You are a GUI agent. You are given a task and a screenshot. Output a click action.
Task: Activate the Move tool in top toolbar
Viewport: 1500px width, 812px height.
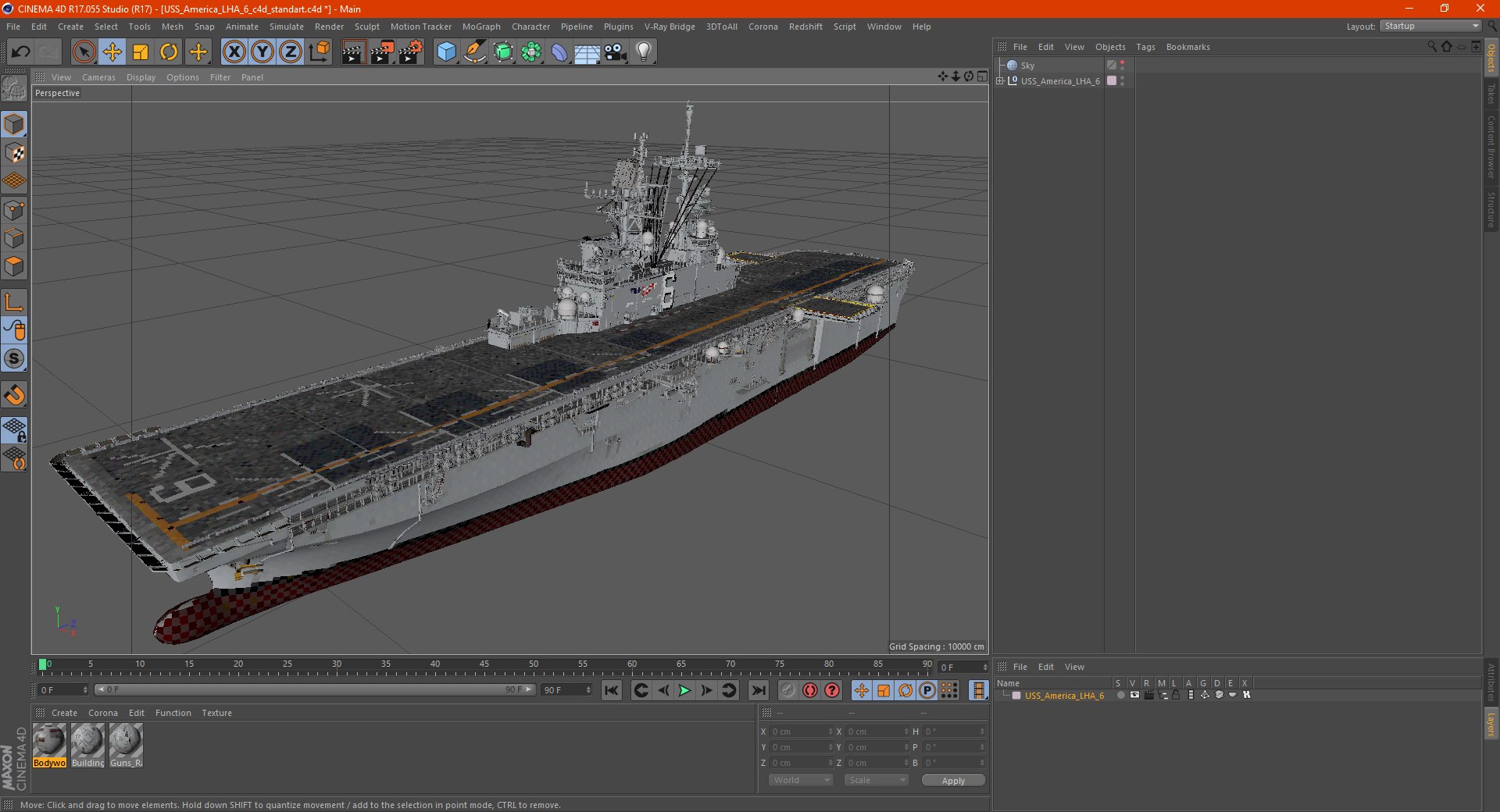112,52
